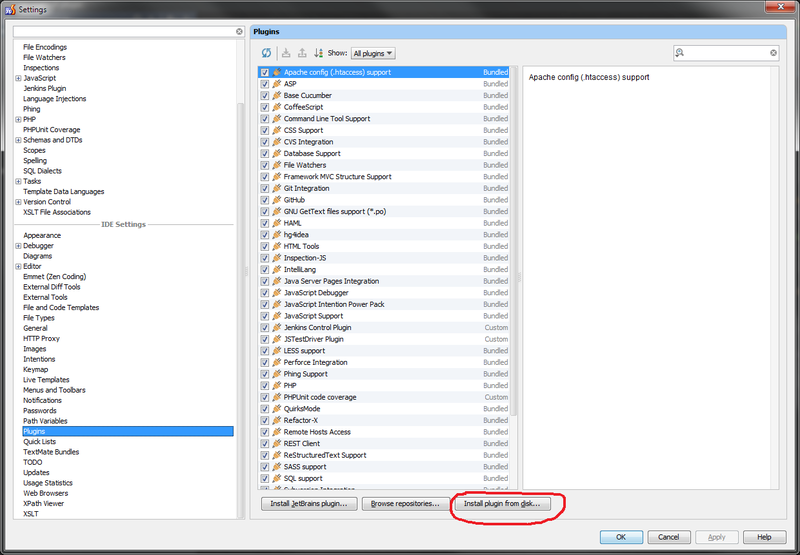Click the magnifier icon in plugin search
800x555 pixels.
[x=680, y=53]
